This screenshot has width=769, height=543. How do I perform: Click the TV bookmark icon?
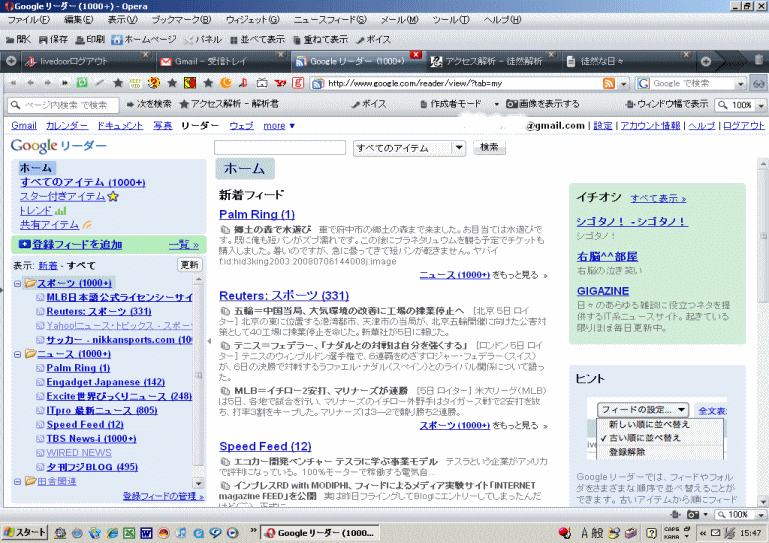262,83
